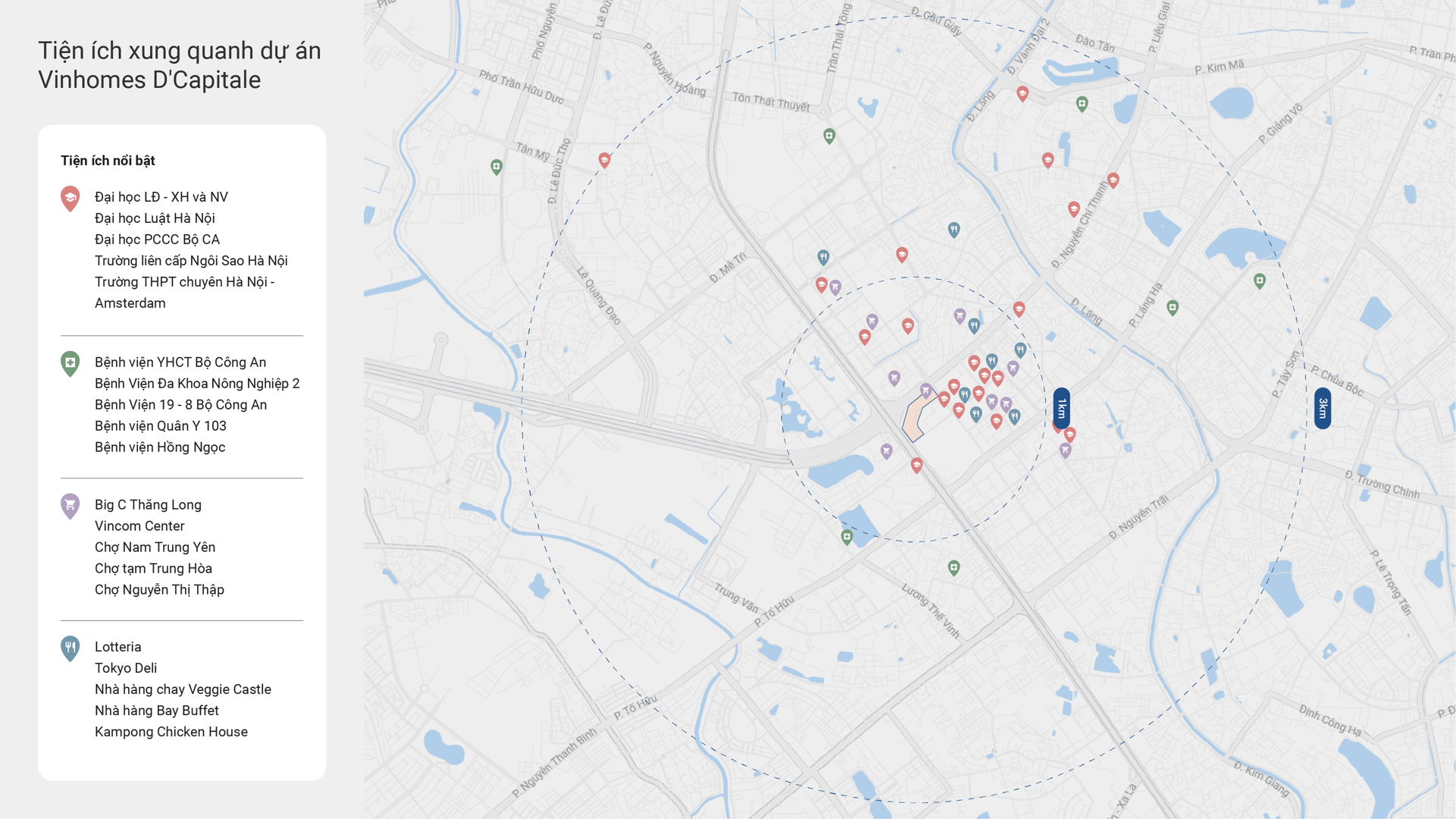Click the 'Lê Quang Đạo' street label
The height and width of the screenshot is (819, 1456).
[598, 296]
